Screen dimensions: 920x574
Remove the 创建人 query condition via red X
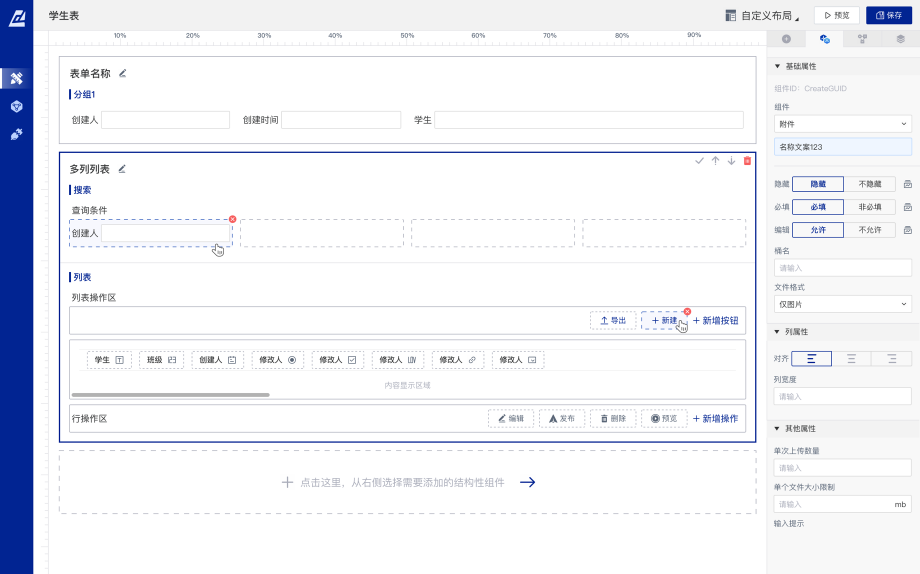point(233,219)
